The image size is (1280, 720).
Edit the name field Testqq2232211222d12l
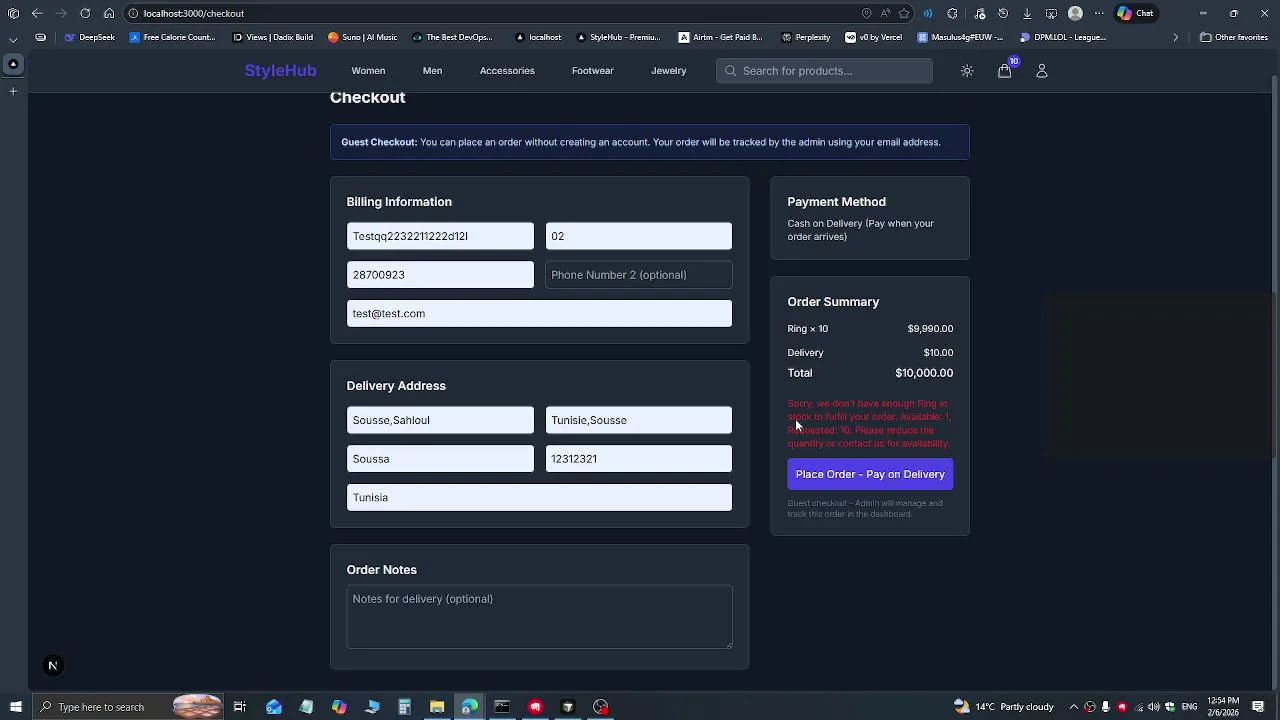(440, 236)
